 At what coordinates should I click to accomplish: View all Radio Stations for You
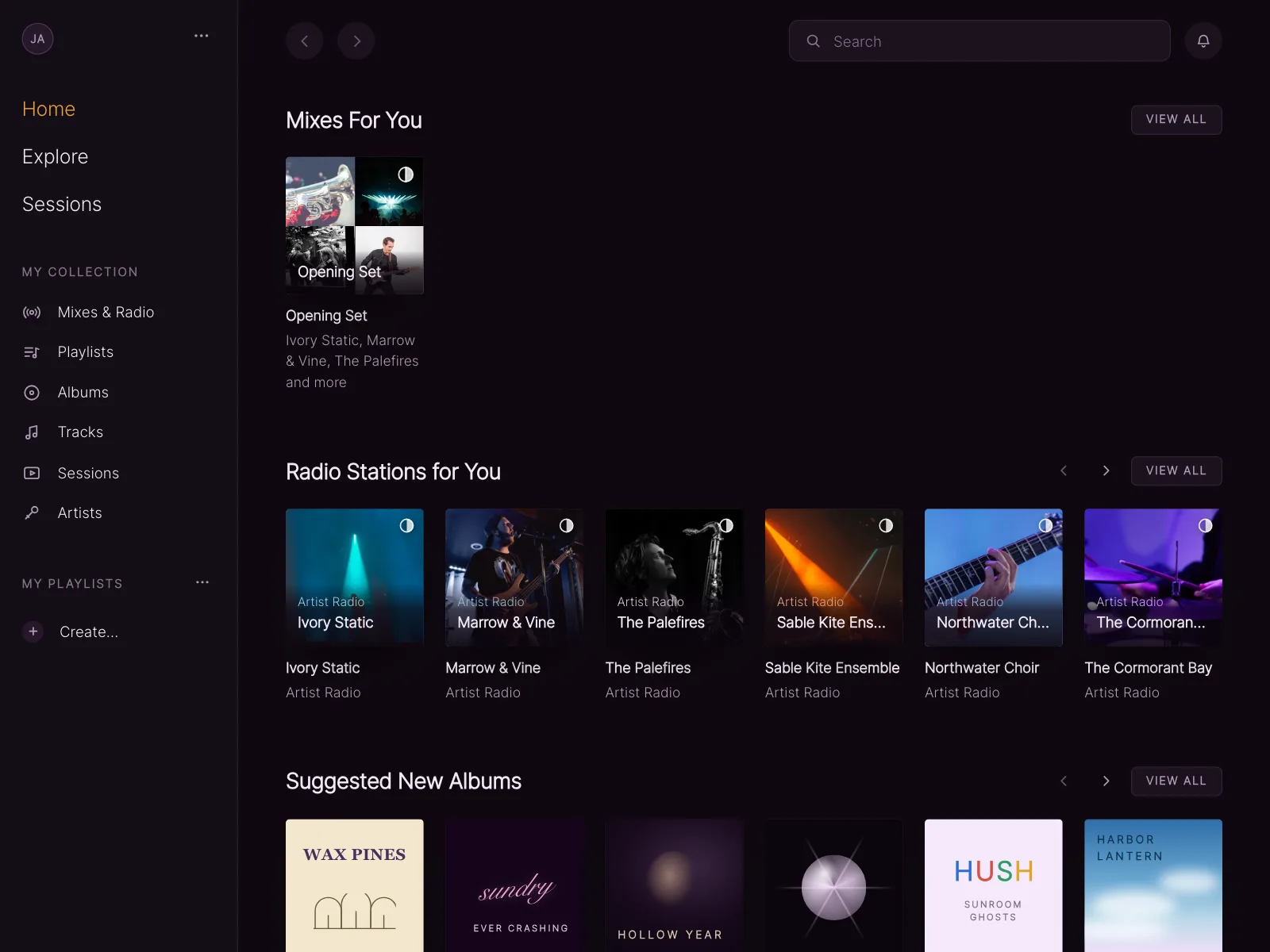pyautogui.click(x=1176, y=470)
